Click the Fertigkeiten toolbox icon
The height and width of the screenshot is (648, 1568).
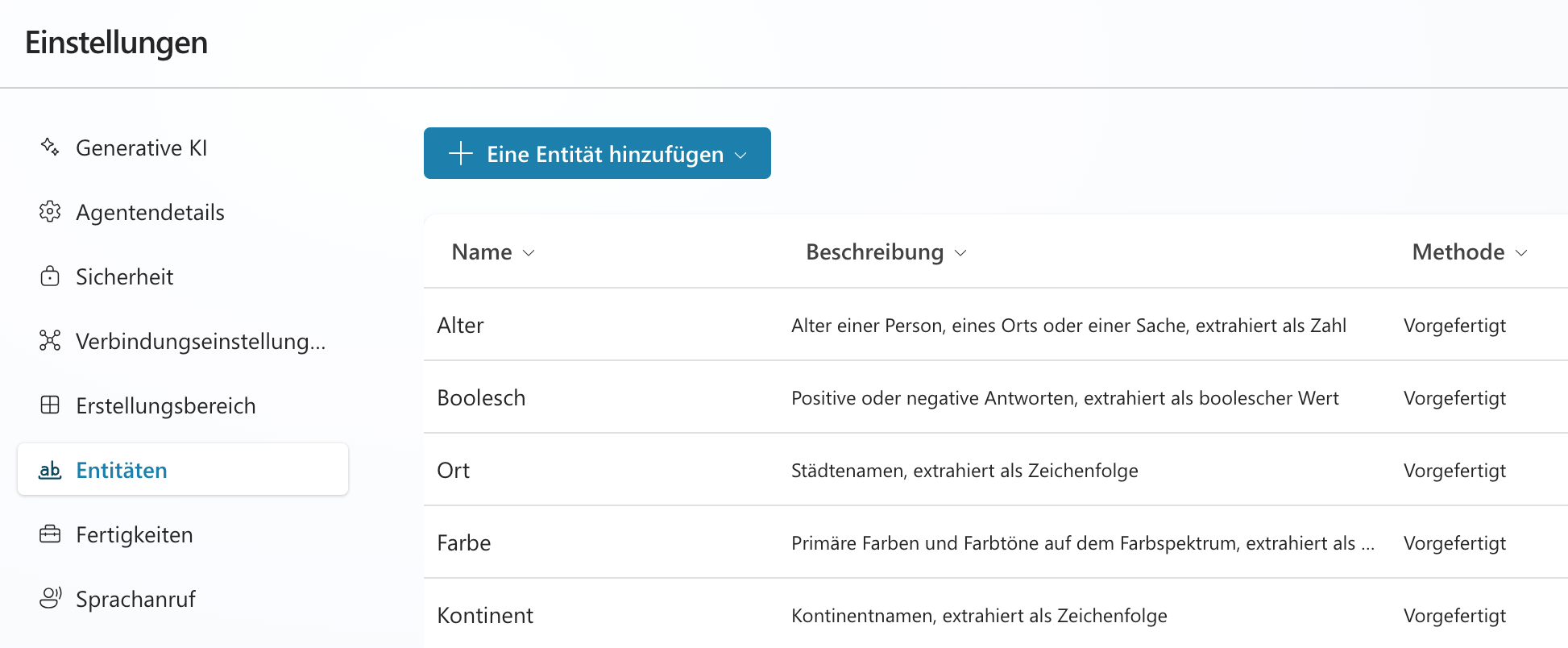coord(49,534)
